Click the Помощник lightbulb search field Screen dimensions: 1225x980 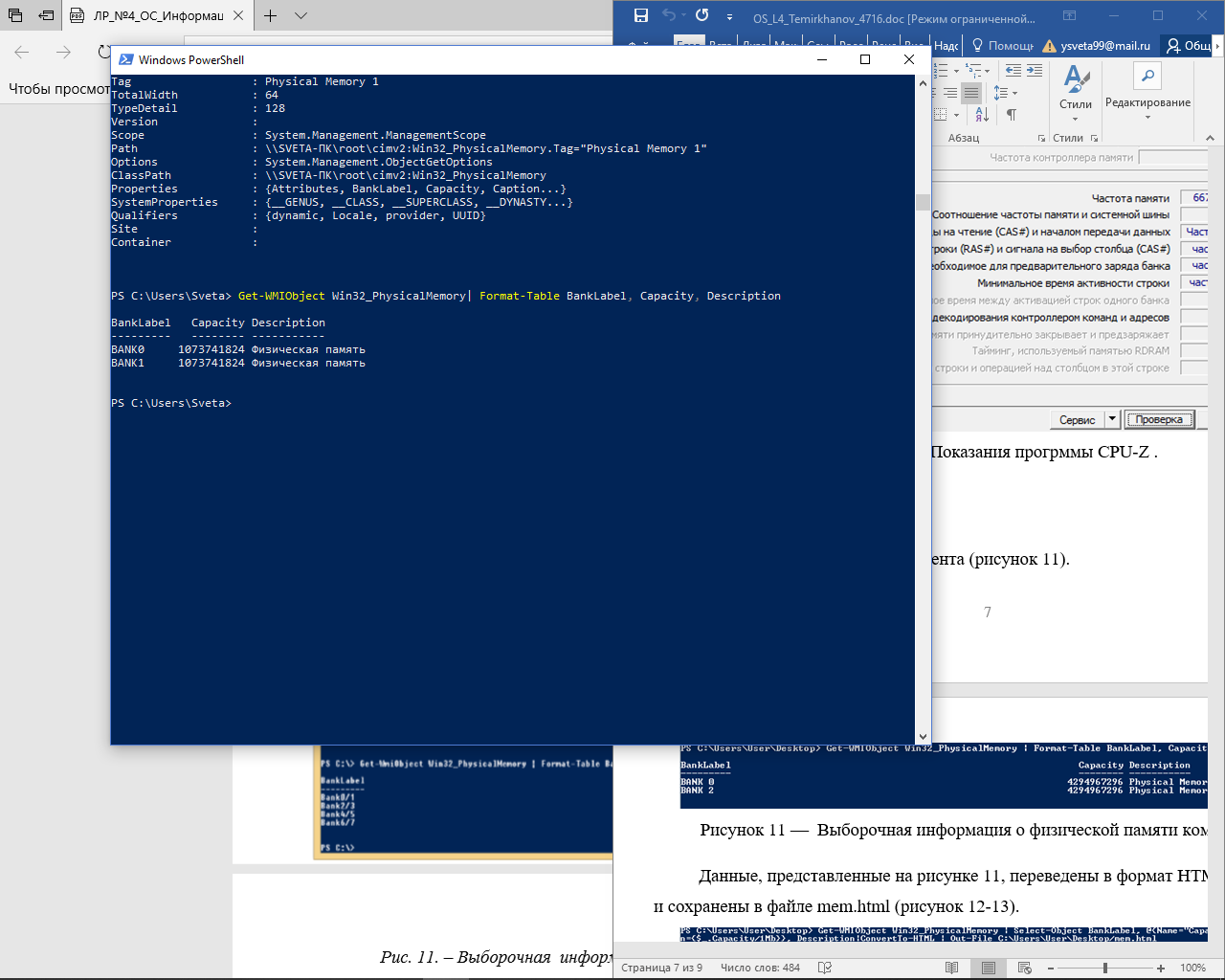tap(1003, 46)
